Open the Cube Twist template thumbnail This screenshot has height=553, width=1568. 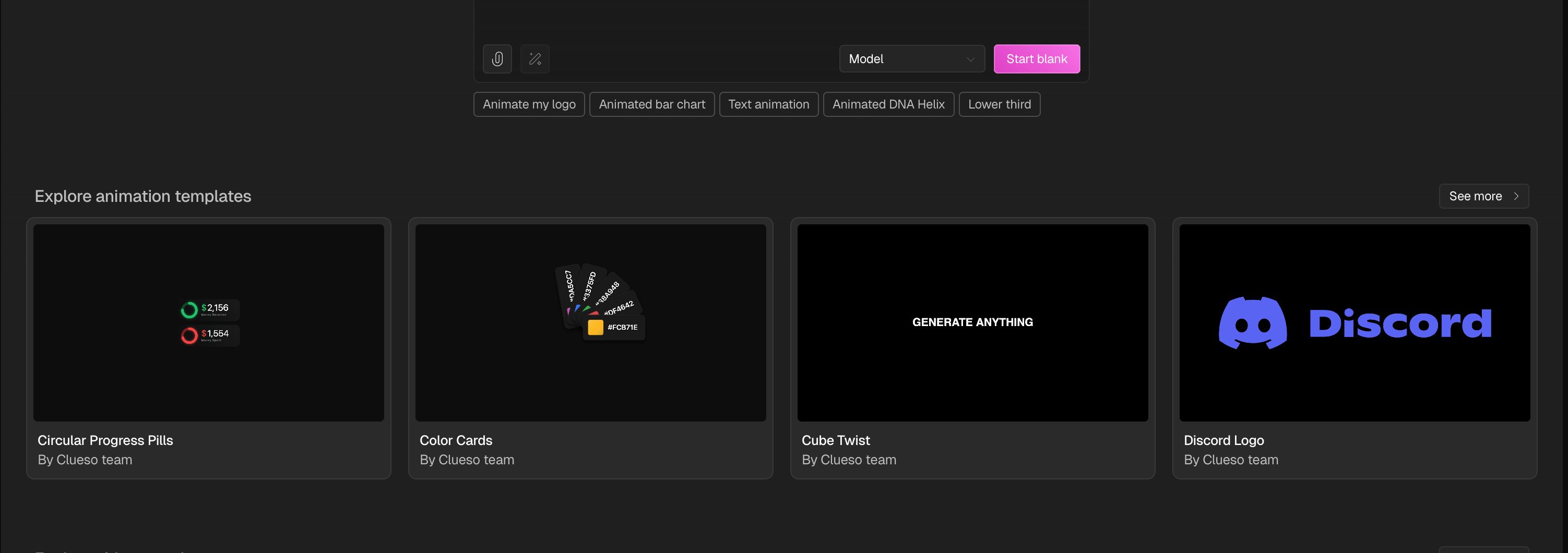(x=973, y=323)
